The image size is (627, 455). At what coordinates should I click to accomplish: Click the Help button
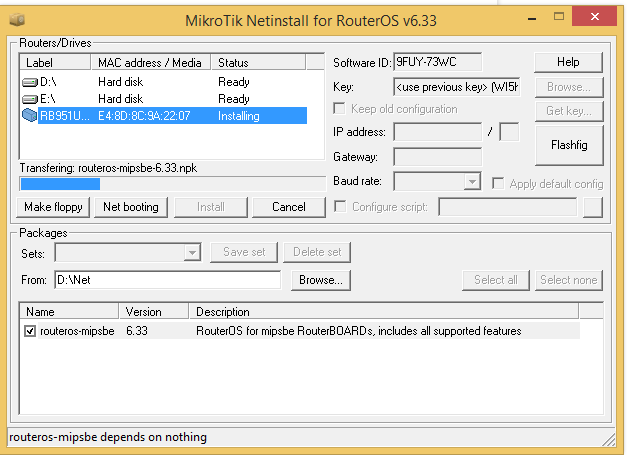(x=568, y=62)
